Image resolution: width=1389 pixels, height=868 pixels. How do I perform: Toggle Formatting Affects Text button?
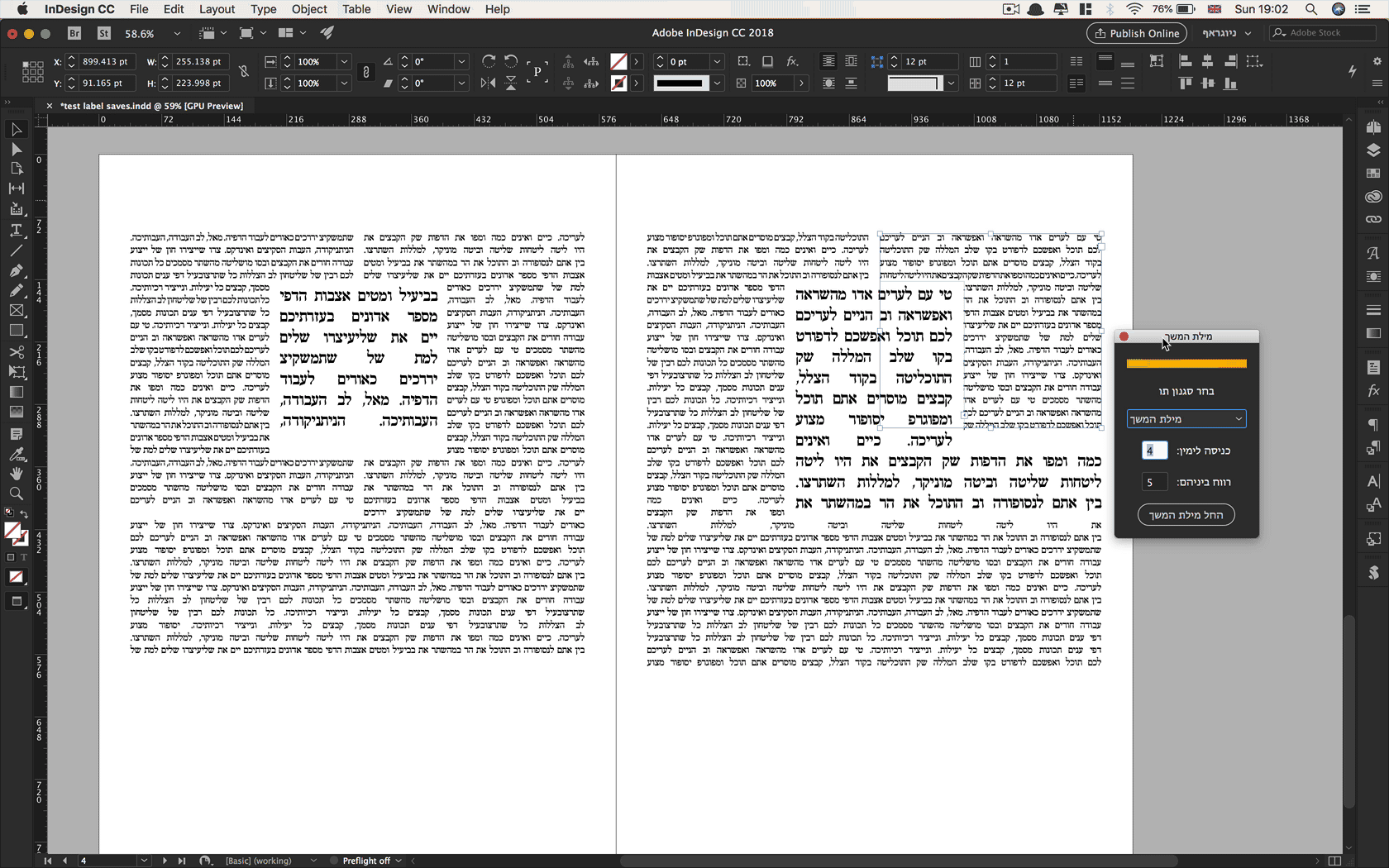[23, 557]
